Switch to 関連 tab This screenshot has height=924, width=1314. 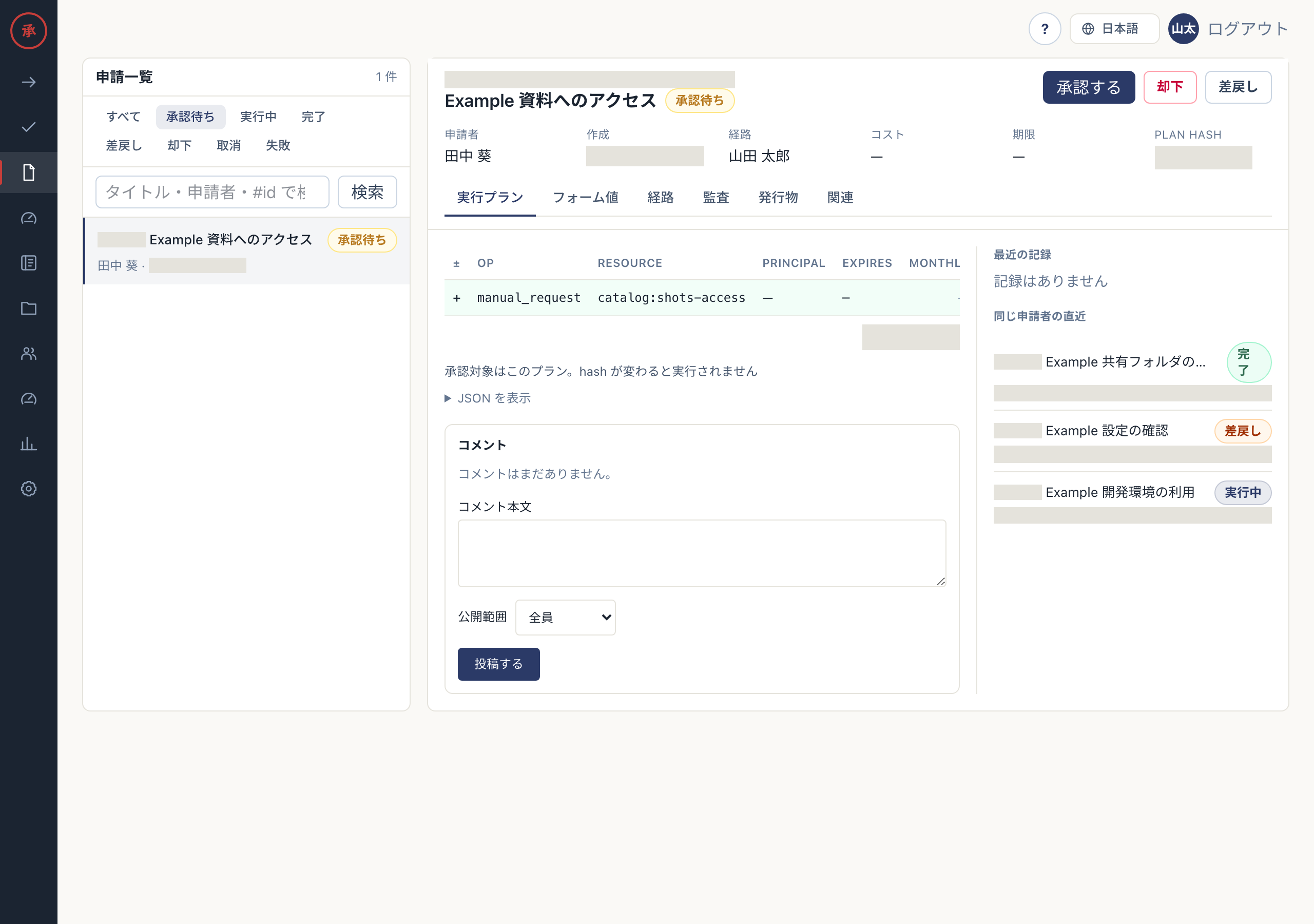tap(840, 198)
